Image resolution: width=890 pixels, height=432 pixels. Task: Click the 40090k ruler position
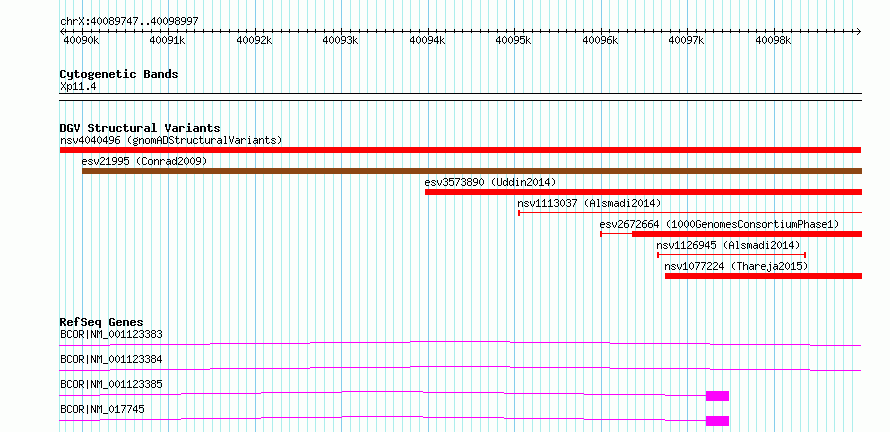81,41
